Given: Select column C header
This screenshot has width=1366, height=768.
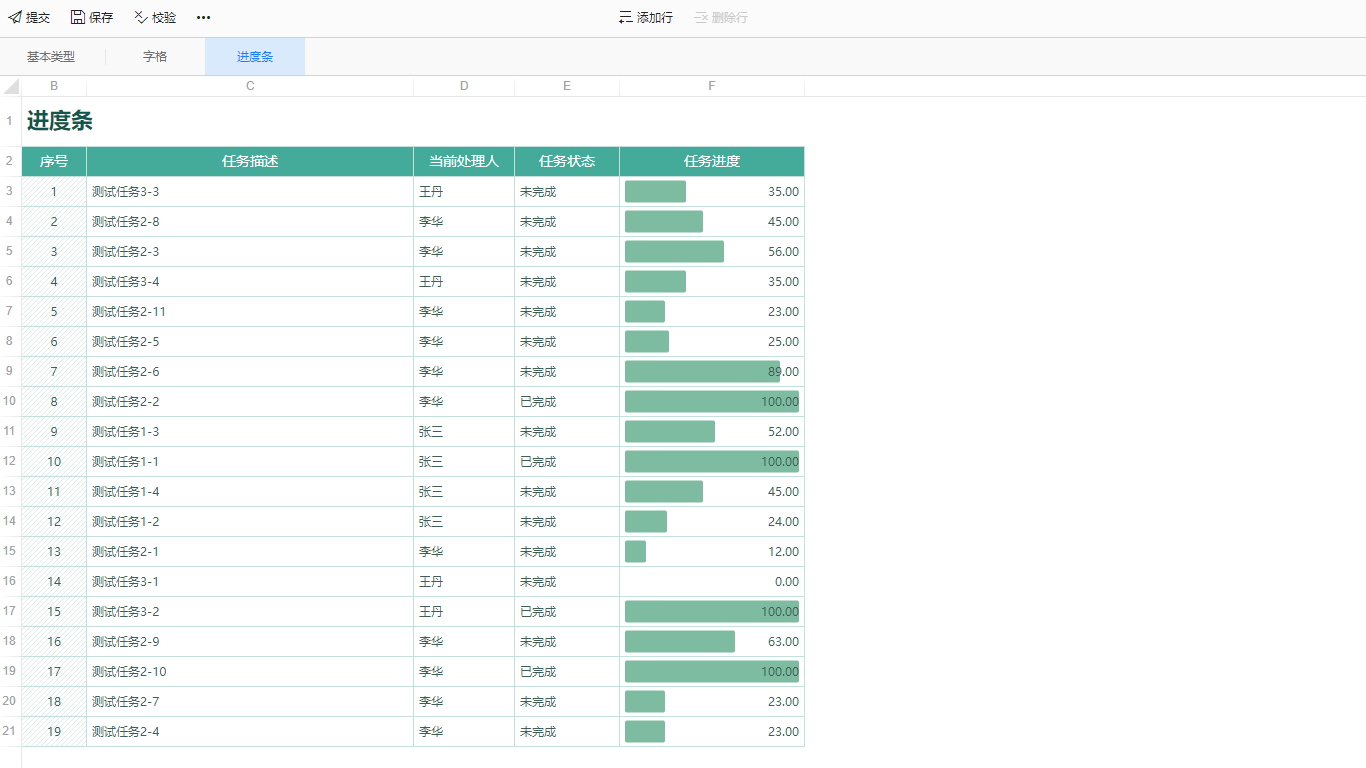Looking at the screenshot, I should 250,86.
